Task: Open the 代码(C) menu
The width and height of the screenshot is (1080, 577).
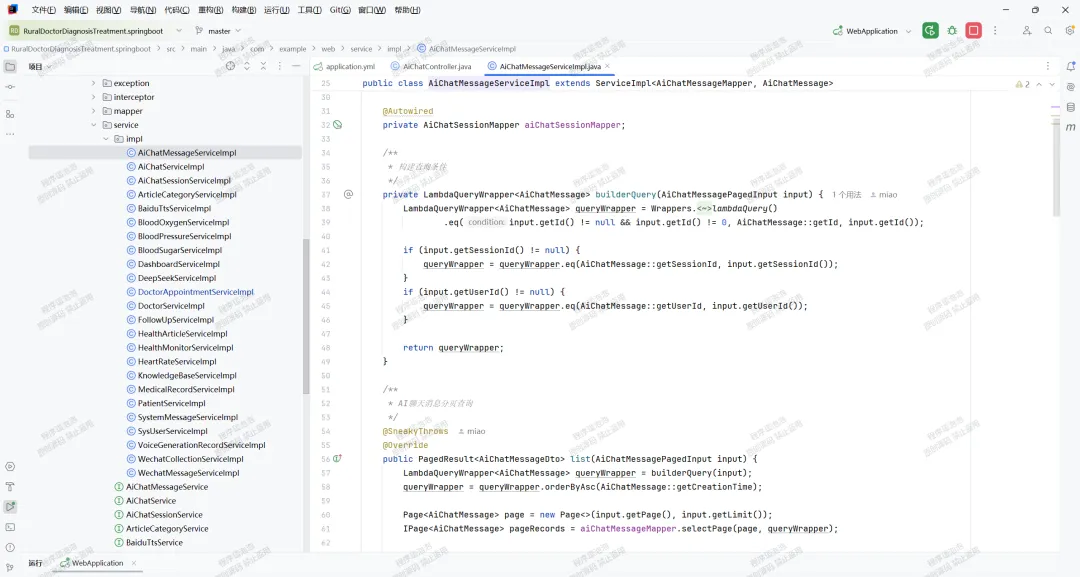Action: (x=176, y=10)
